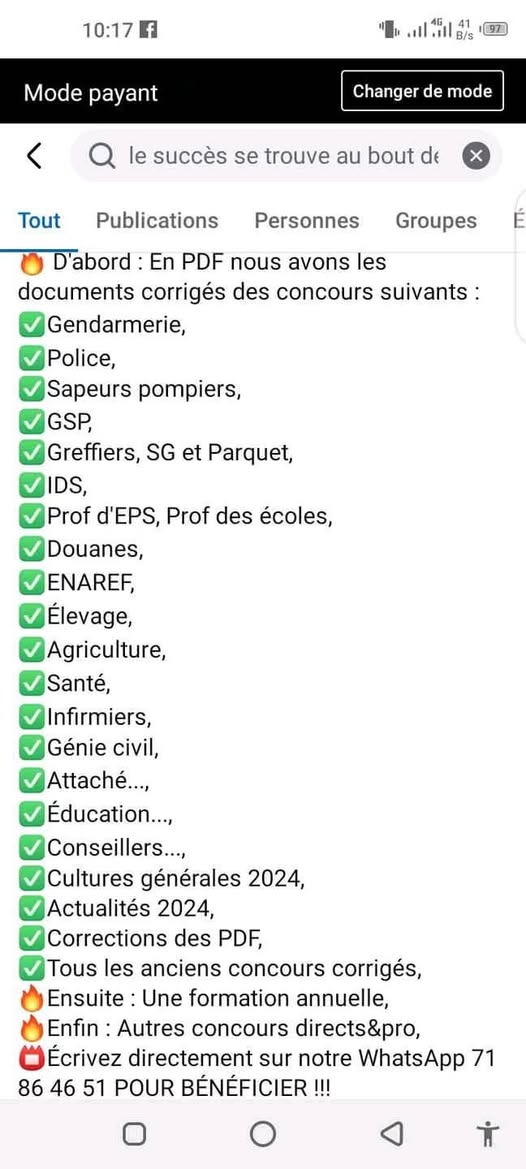Tap the back arrow icon
Image resolution: width=526 pixels, height=1169 pixels.
(x=34, y=156)
